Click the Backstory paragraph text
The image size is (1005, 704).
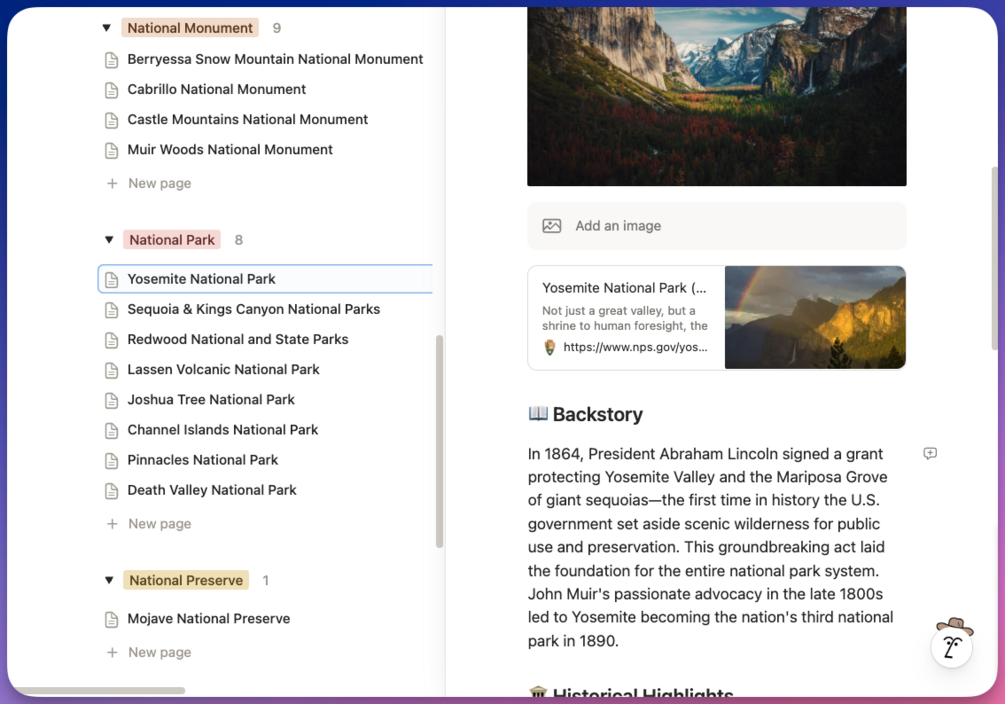pos(710,547)
